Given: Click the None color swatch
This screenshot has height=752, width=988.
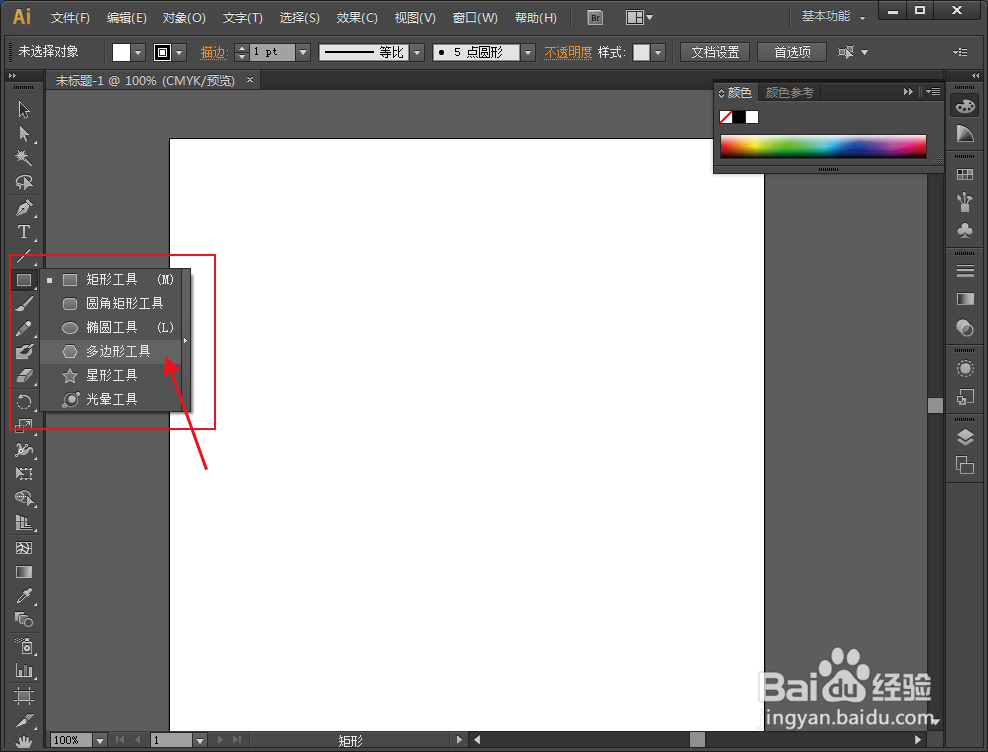Looking at the screenshot, I should click(x=726, y=117).
